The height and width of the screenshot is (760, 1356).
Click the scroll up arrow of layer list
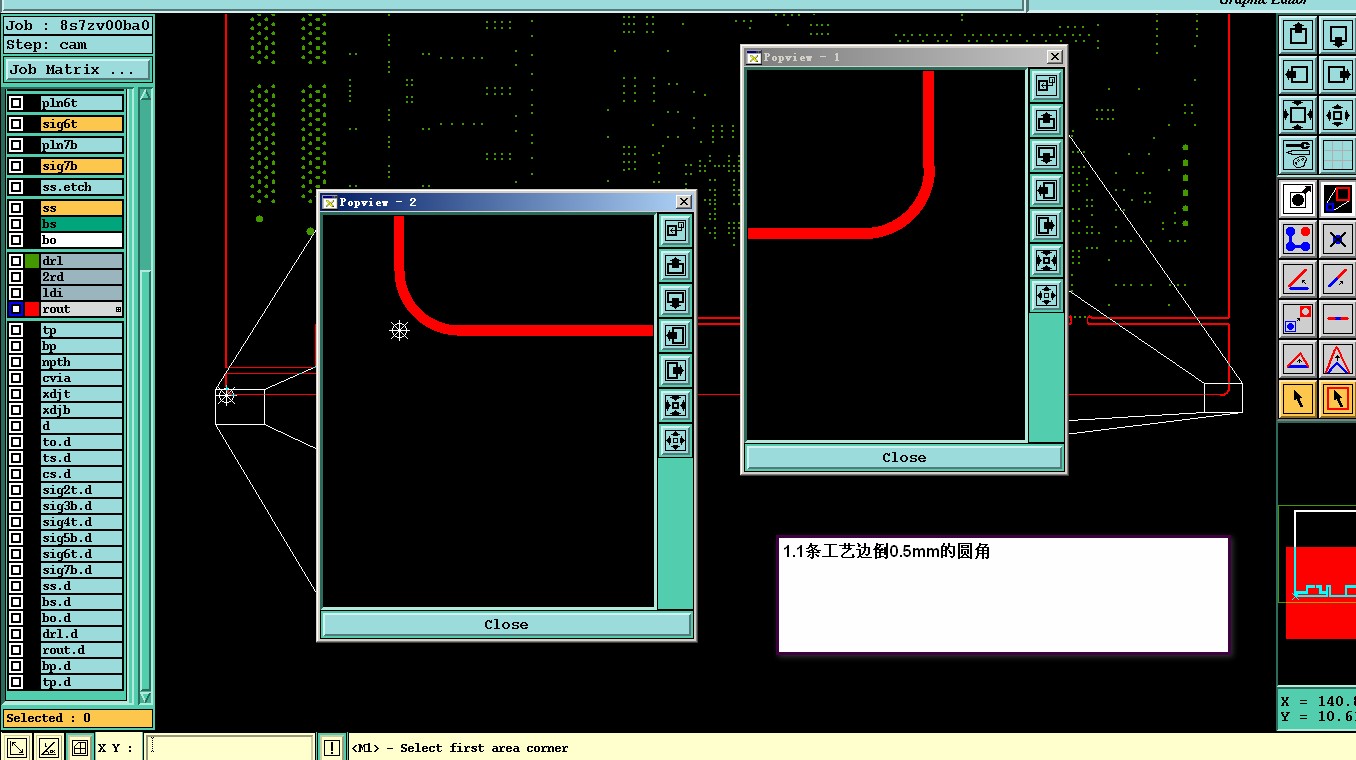[145, 95]
